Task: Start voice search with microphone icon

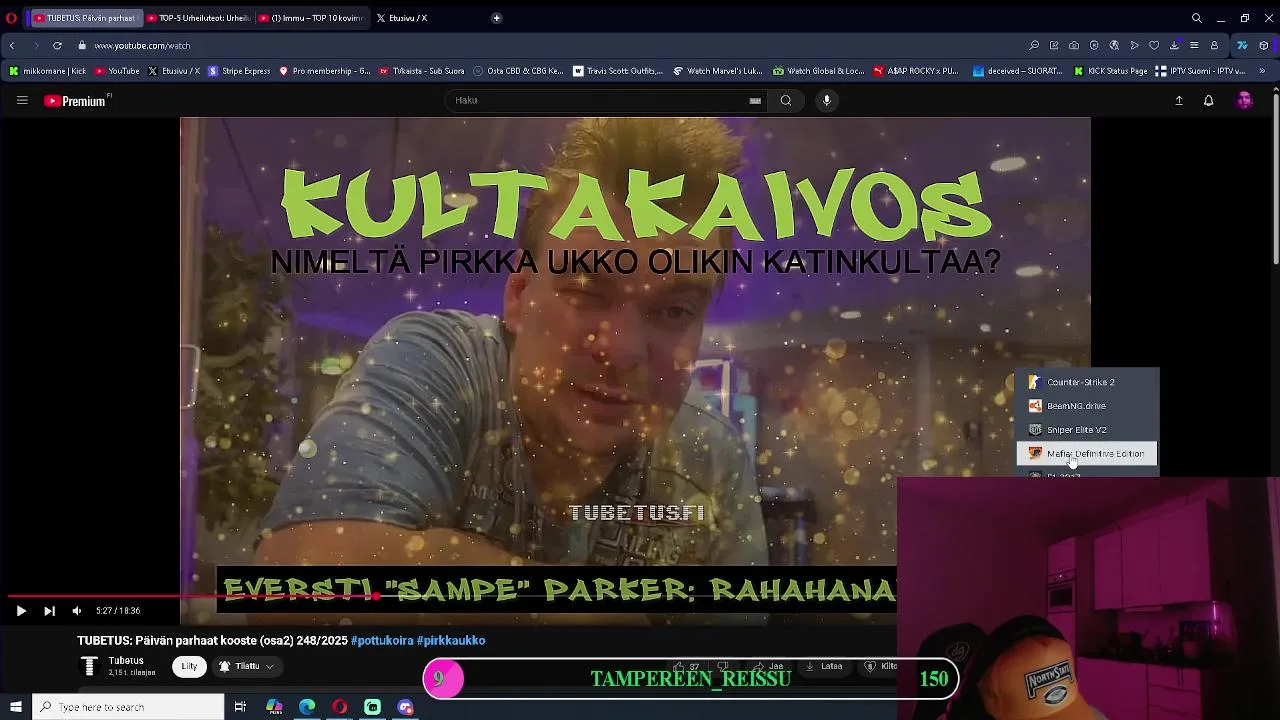Action: (826, 100)
